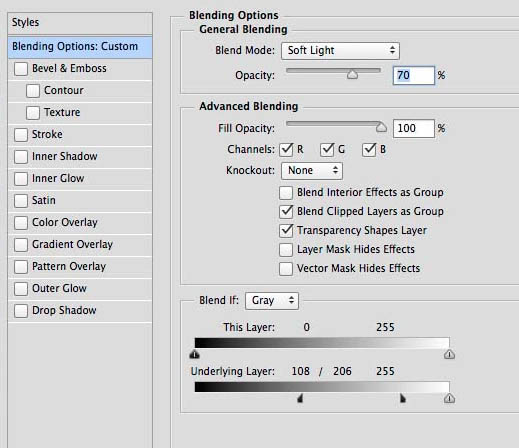
Task: Enable Color Overlay checkbox
Action: click(21, 223)
